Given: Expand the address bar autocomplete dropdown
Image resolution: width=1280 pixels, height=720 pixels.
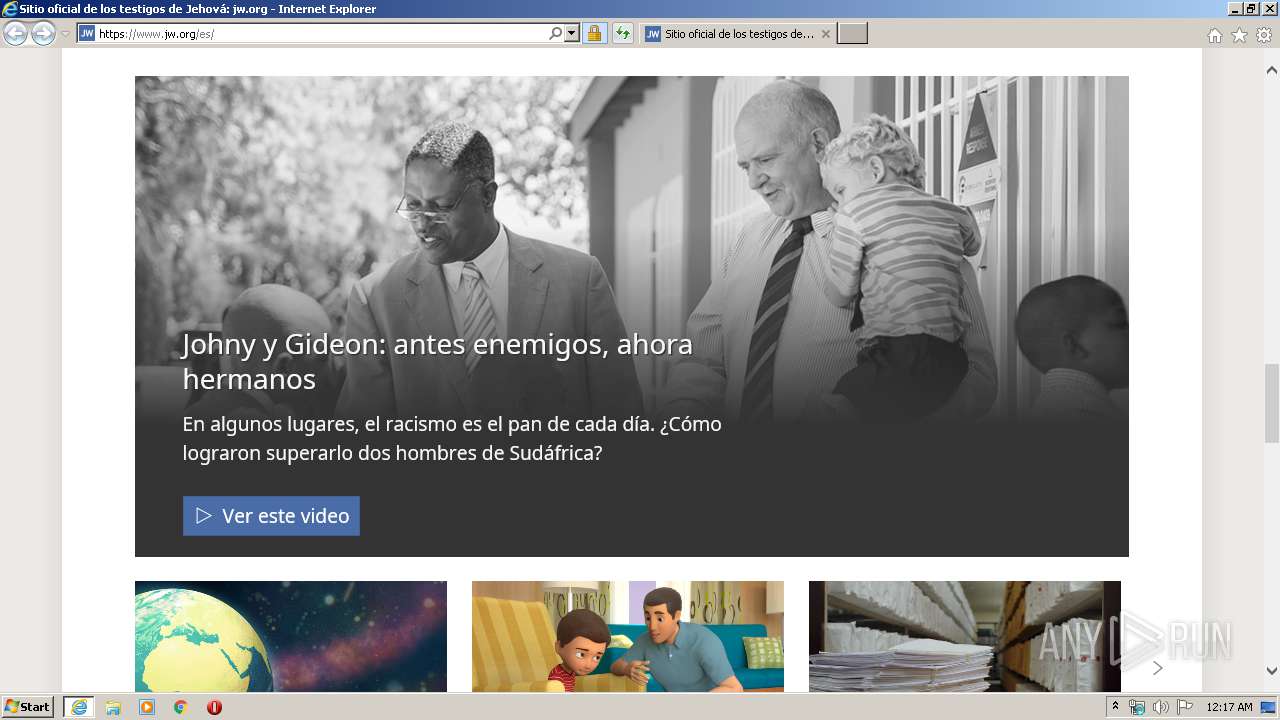Looking at the screenshot, I should pos(572,34).
